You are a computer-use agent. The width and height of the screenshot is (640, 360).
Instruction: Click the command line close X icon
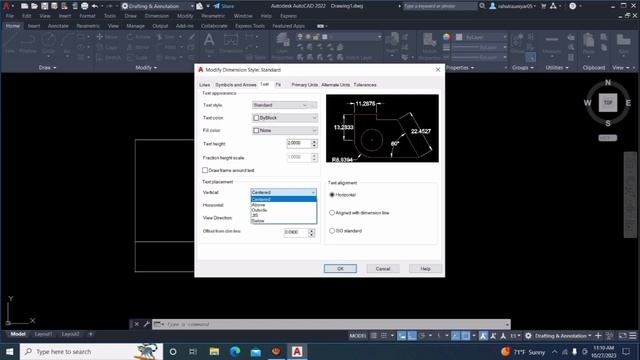point(137,324)
